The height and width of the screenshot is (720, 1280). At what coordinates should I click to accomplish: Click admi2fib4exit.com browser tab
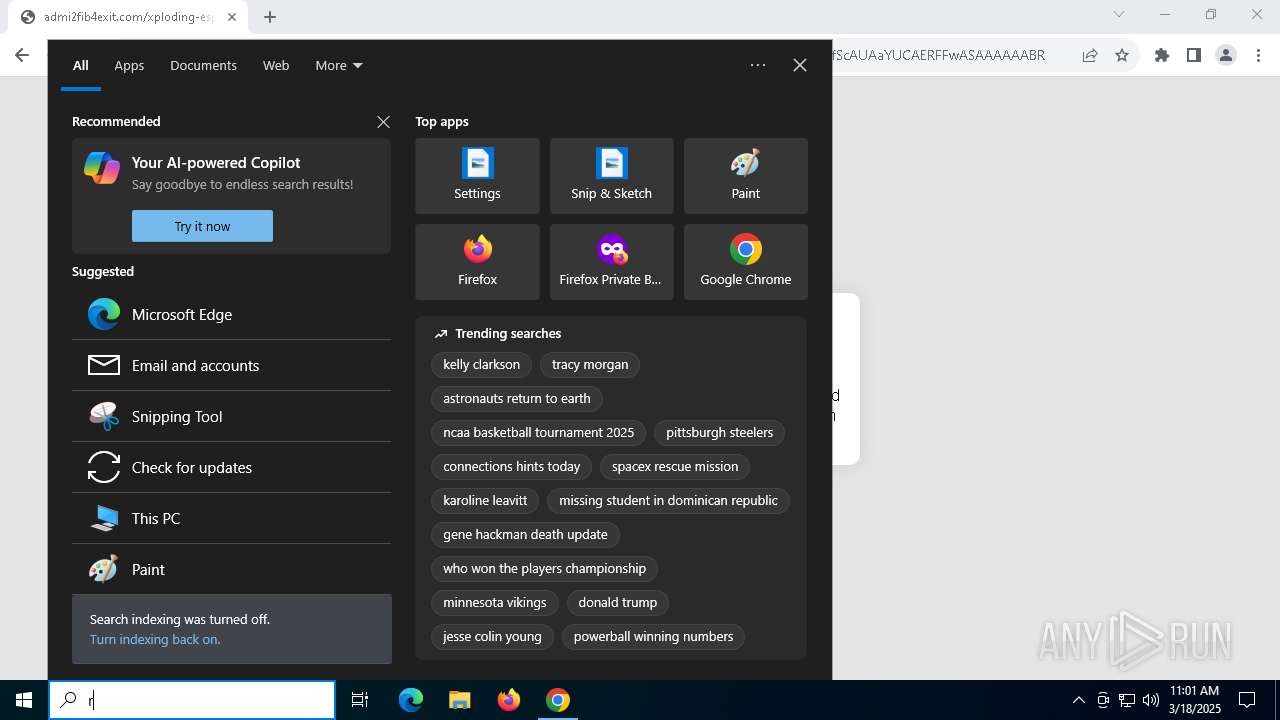[128, 17]
